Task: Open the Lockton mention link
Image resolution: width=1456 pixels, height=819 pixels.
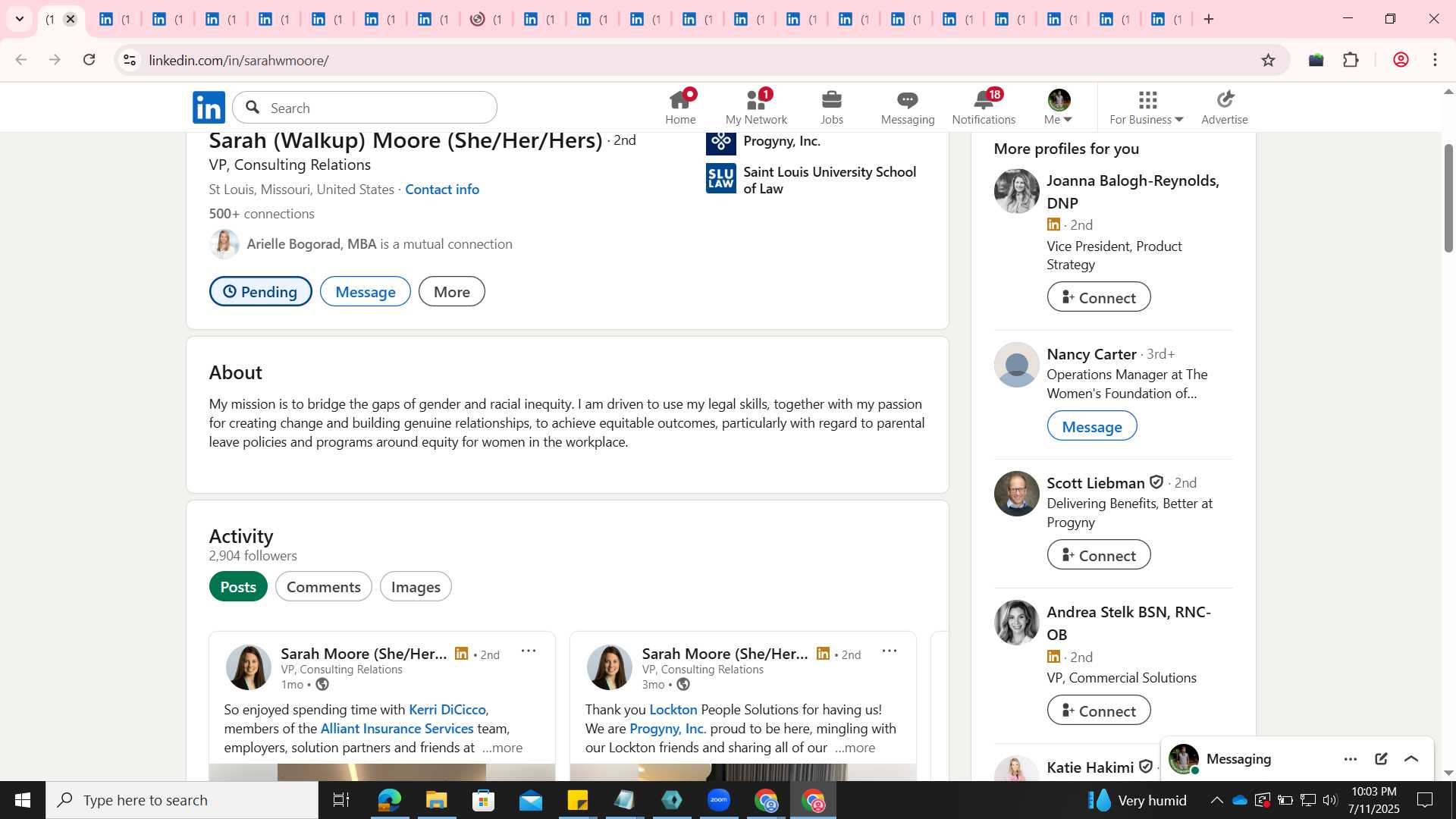Action: [673, 710]
